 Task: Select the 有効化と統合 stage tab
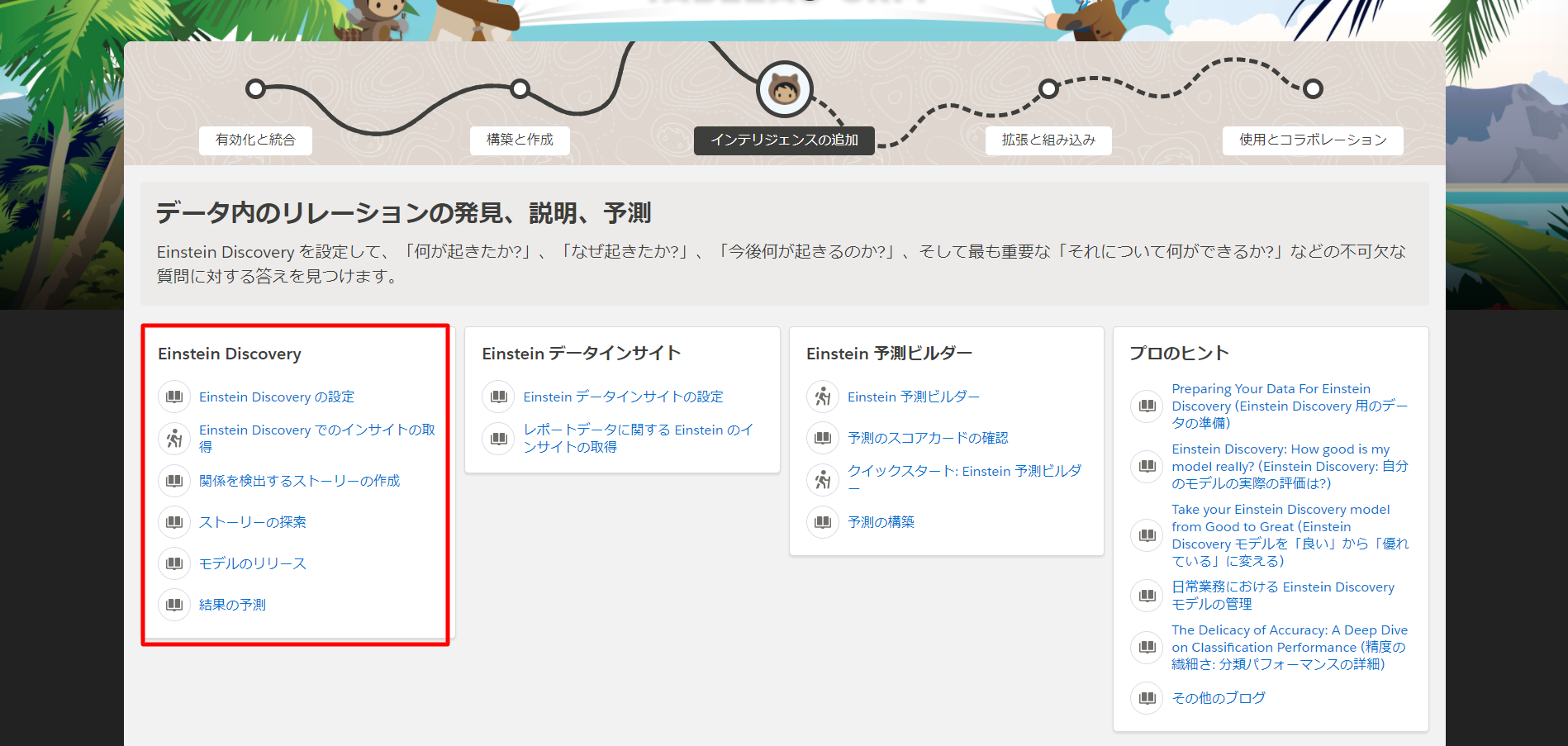tap(255, 140)
